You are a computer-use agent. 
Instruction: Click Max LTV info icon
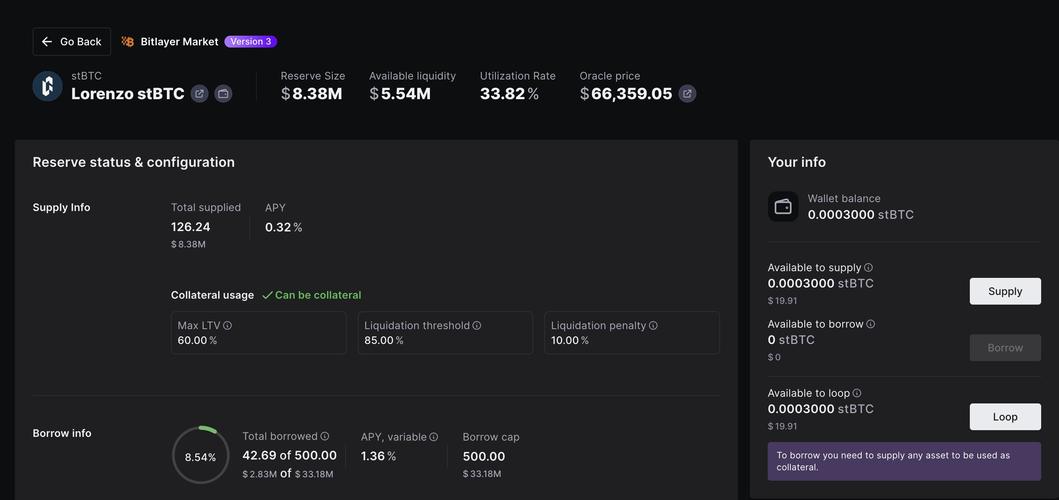(228, 326)
